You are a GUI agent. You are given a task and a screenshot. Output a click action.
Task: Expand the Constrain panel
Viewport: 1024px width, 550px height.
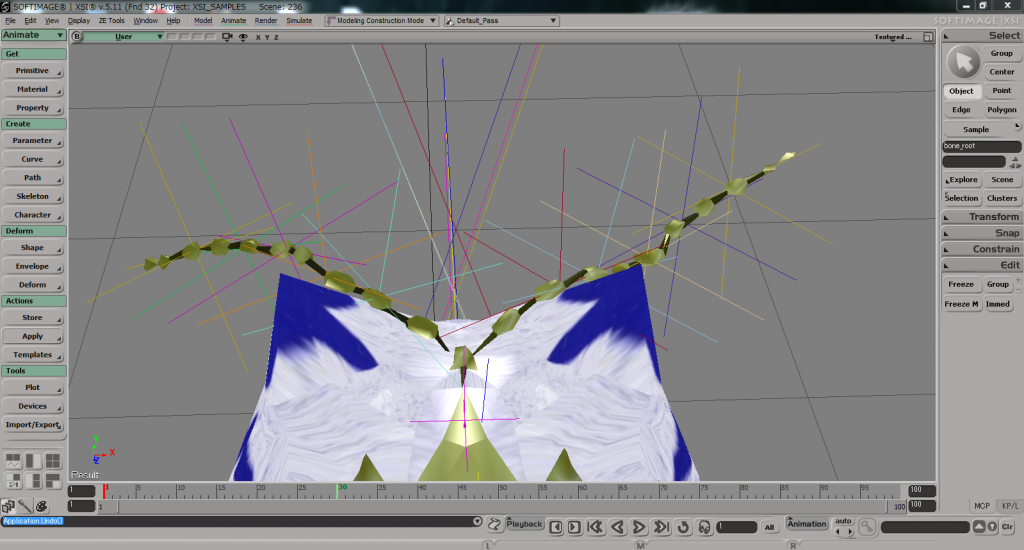pos(982,250)
